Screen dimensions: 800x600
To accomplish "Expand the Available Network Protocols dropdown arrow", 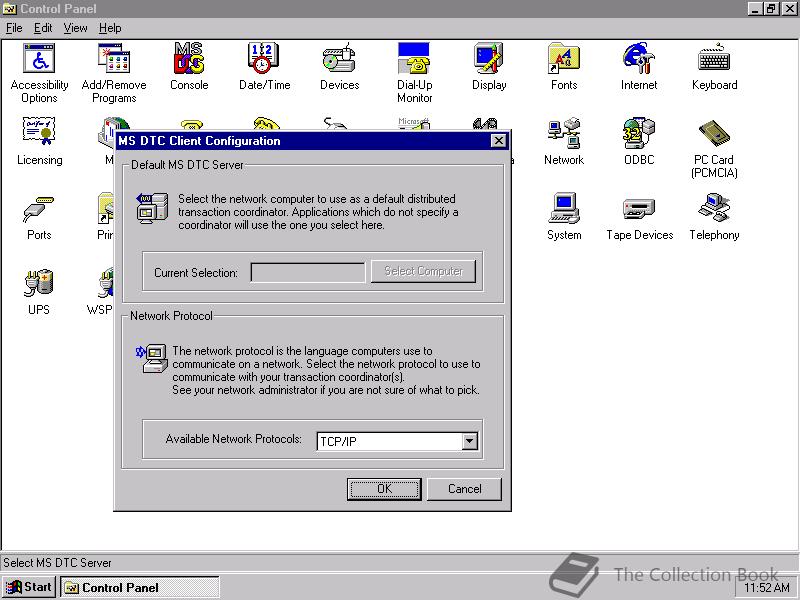I will click(x=469, y=441).
